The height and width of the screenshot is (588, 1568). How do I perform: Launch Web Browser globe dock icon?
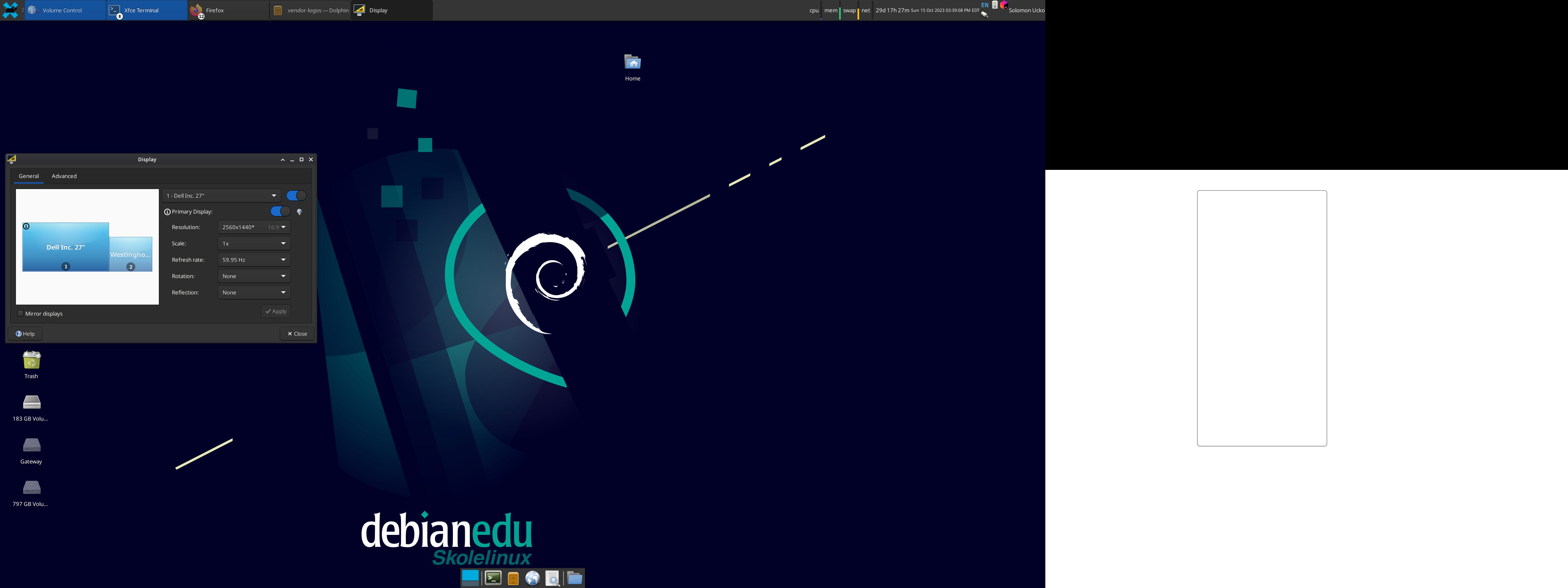(532, 578)
